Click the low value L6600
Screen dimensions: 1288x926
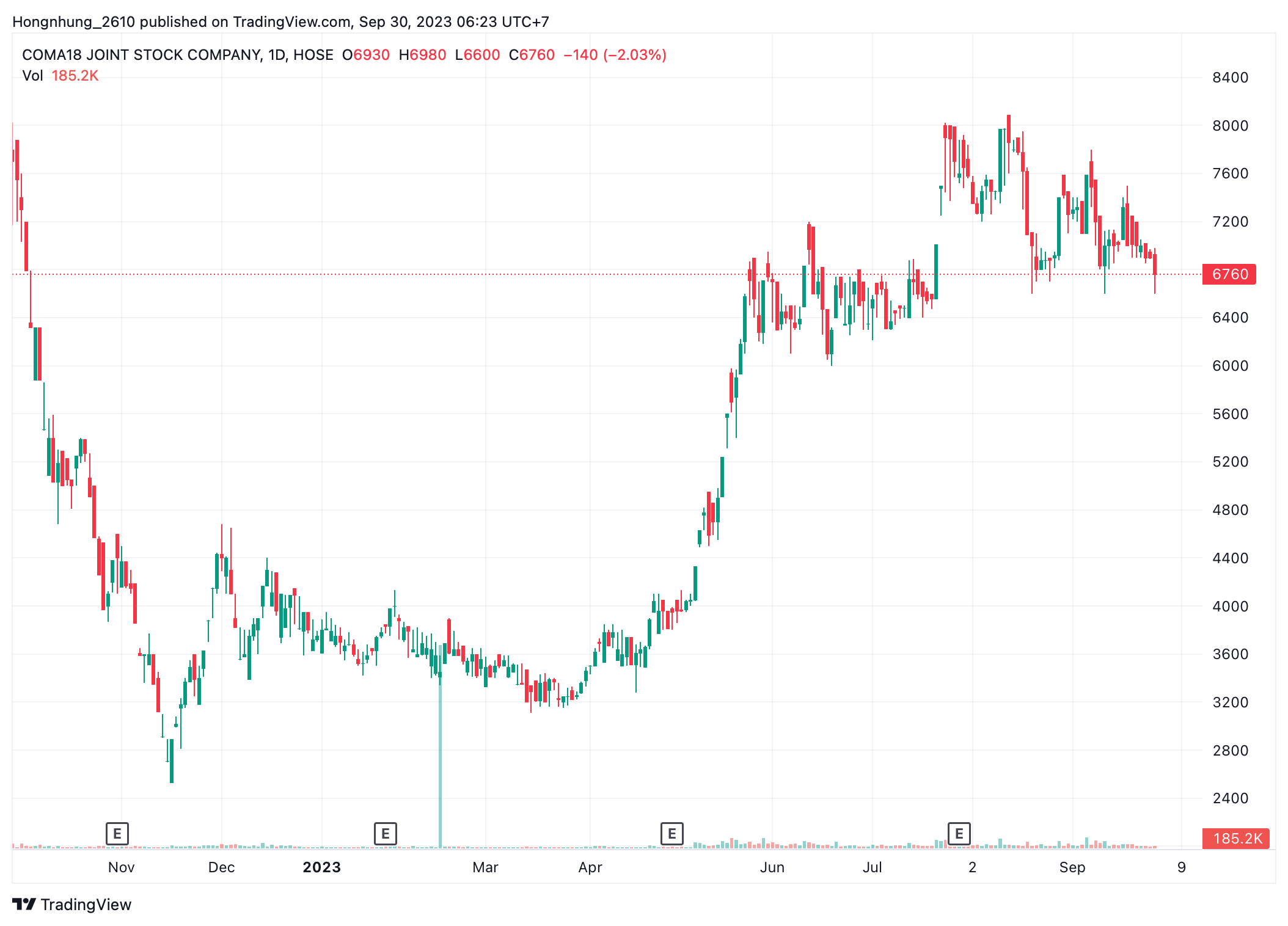point(477,55)
